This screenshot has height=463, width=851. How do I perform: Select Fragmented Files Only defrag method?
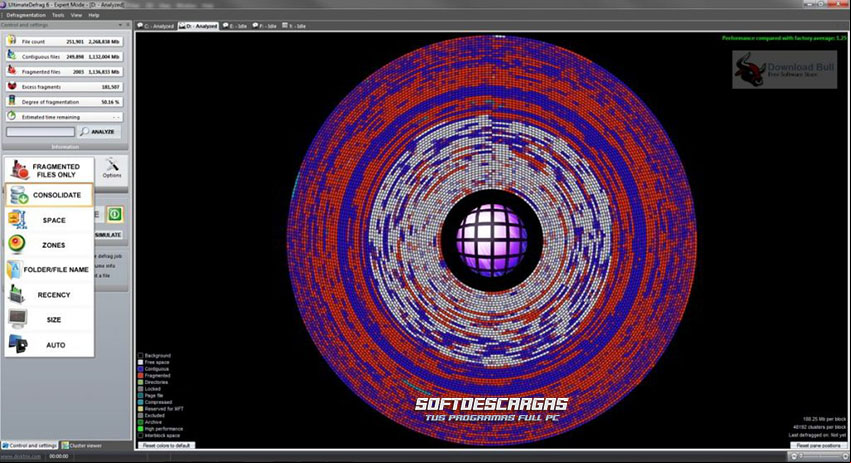click(x=49, y=170)
